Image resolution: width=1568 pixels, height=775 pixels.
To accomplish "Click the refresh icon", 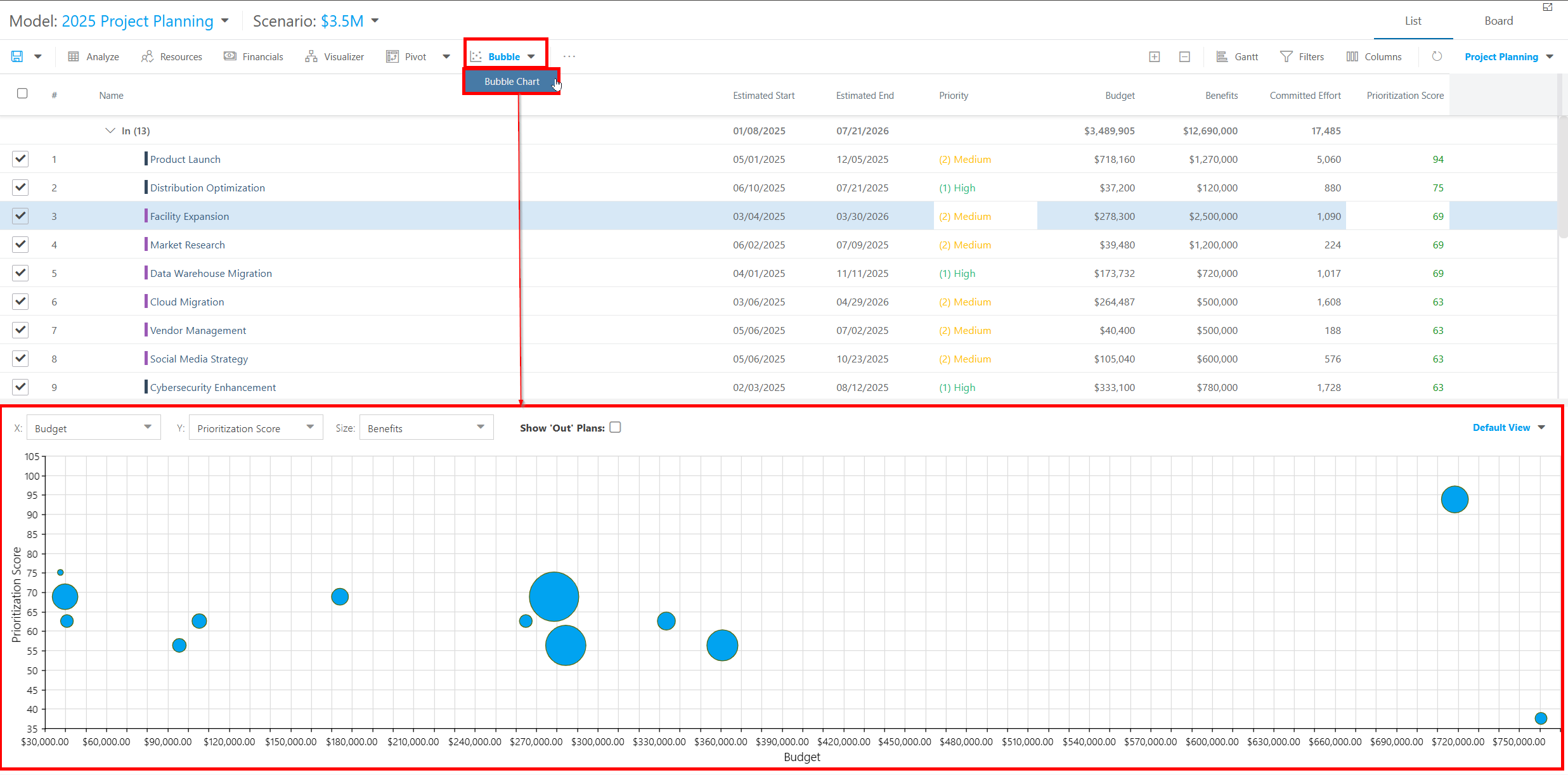I will click(x=1437, y=56).
